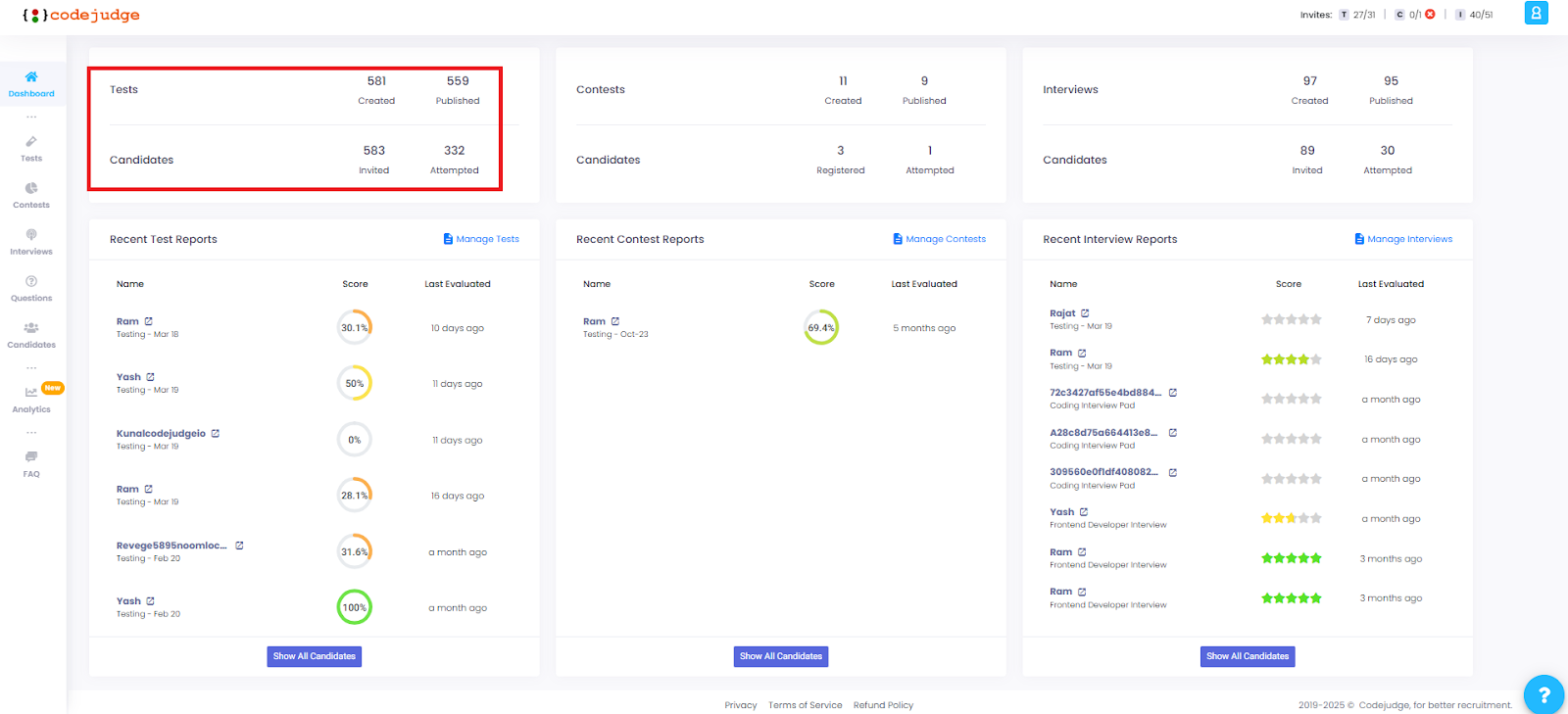Screen dimensions: 1568x714
Task: Open the help question mark bubble
Action: (1543, 694)
